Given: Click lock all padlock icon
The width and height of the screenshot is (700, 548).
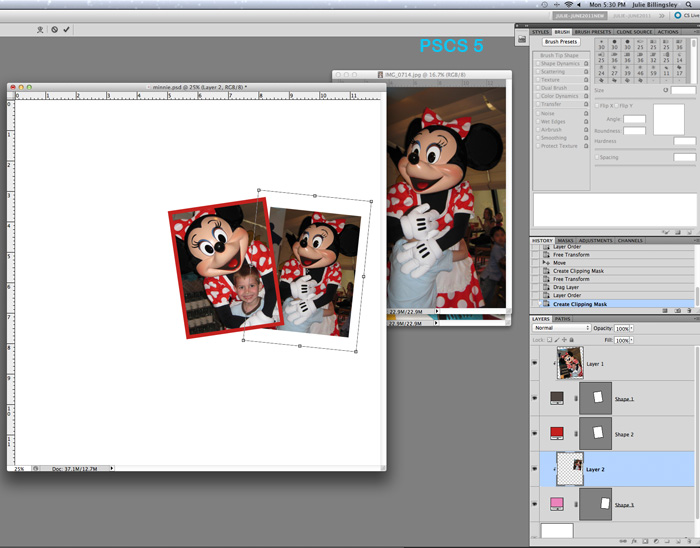Looking at the screenshot, I should [x=571, y=340].
